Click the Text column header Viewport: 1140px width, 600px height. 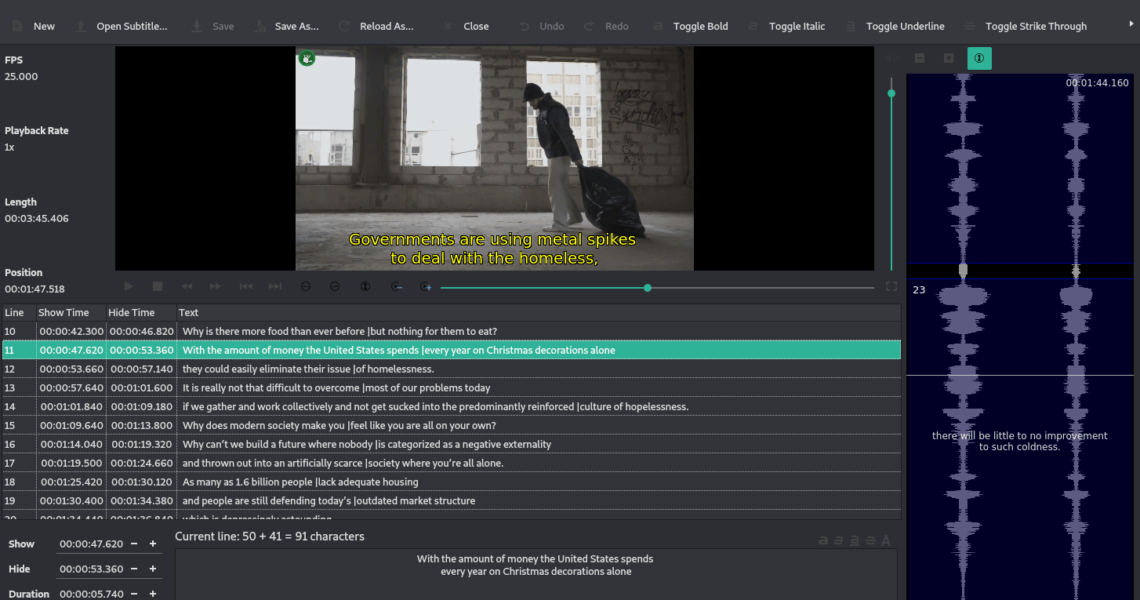click(189, 313)
